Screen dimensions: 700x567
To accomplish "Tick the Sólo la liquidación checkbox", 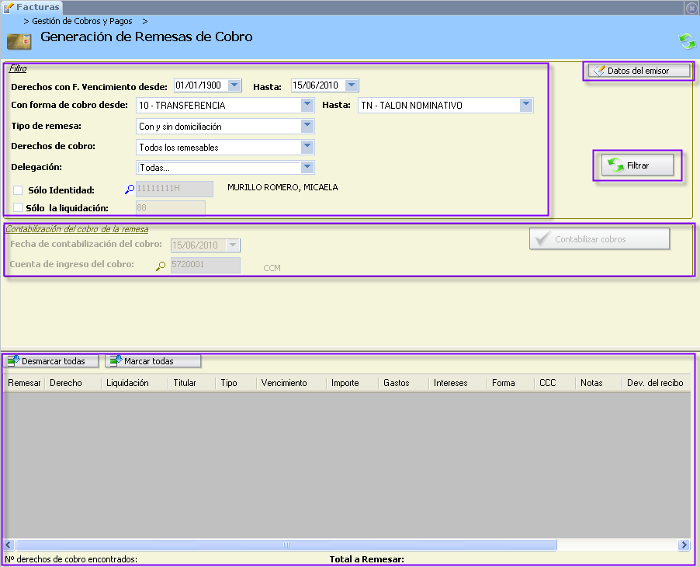I will (x=18, y=207).
